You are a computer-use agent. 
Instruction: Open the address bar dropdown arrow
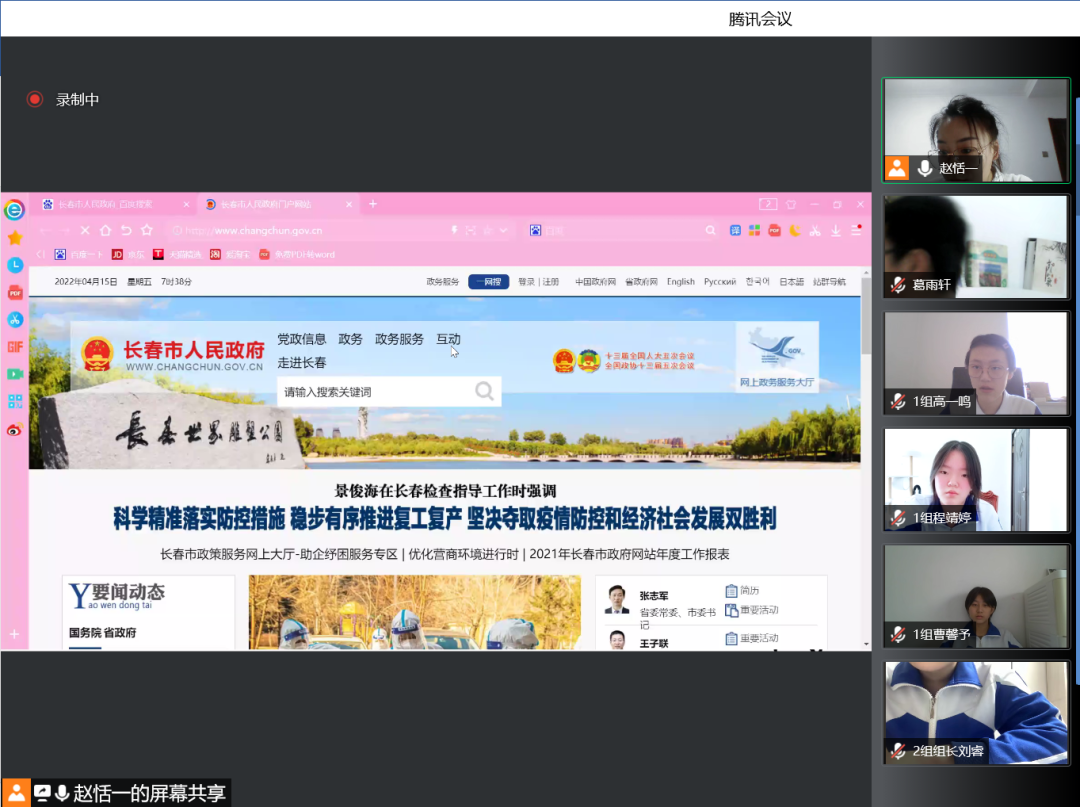pos(502,230)
